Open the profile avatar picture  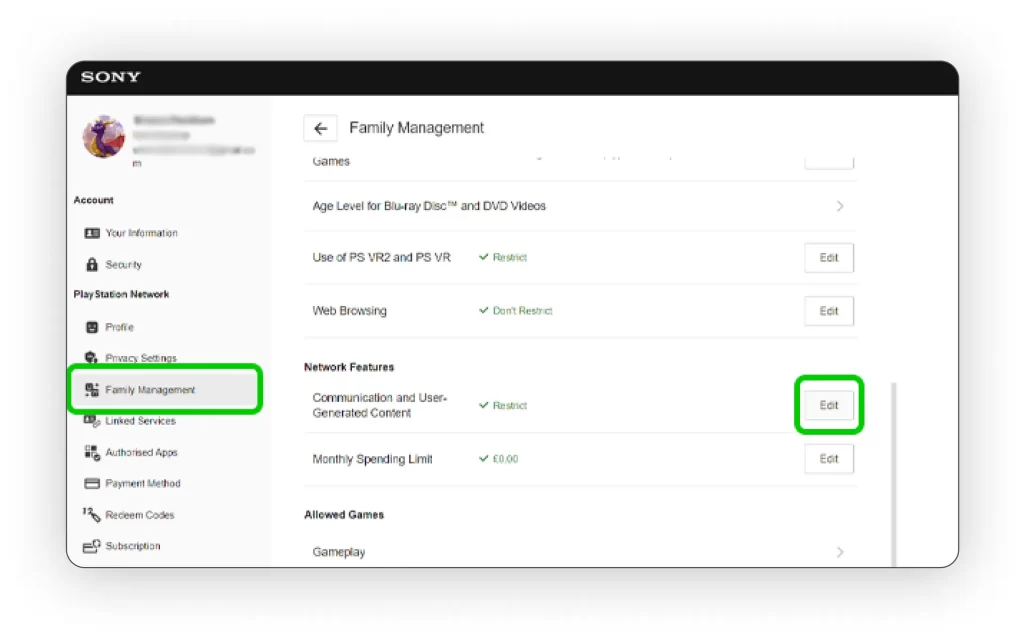click(x=104, y=137)
